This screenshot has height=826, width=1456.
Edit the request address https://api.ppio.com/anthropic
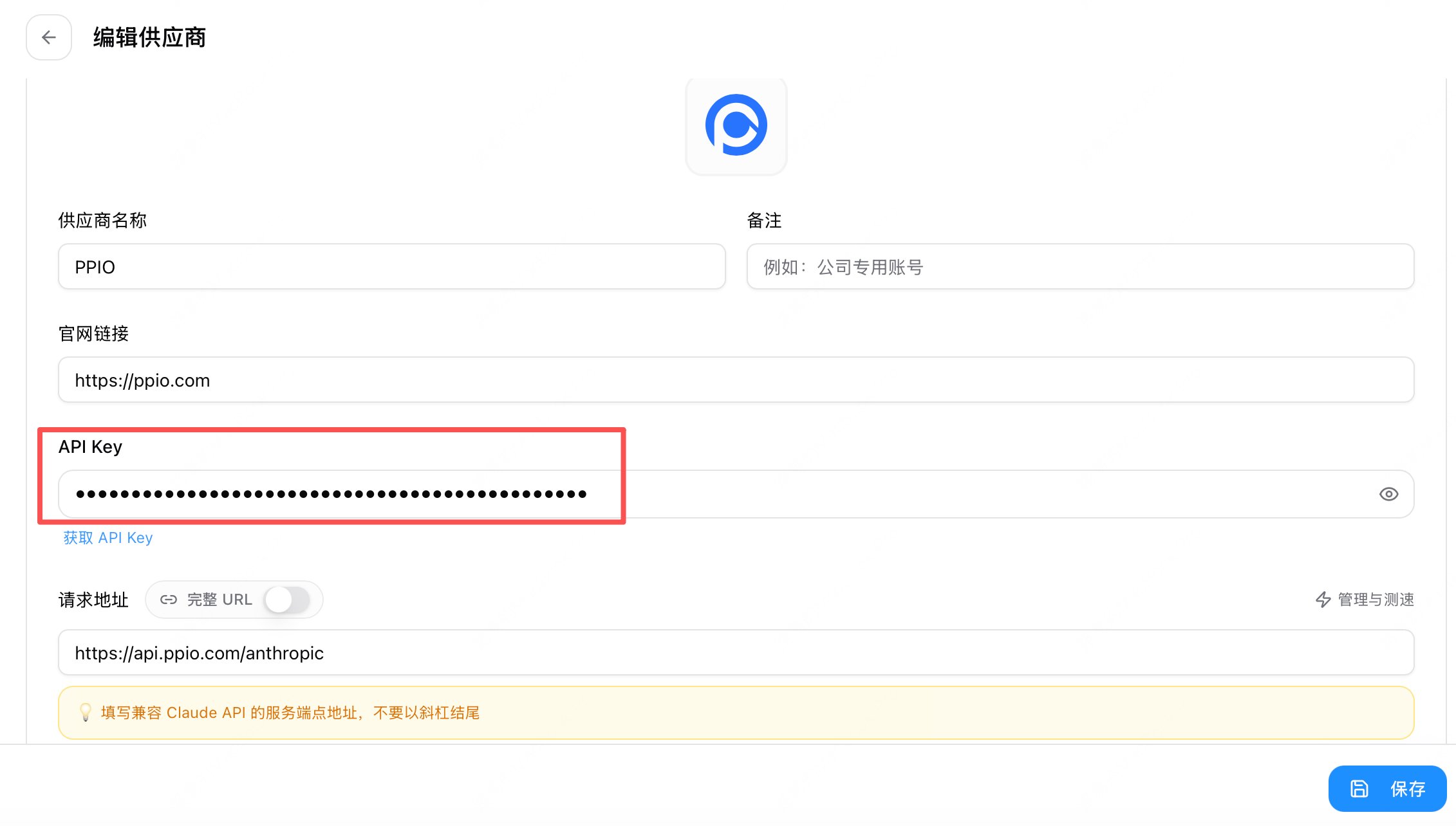point(736,652)
